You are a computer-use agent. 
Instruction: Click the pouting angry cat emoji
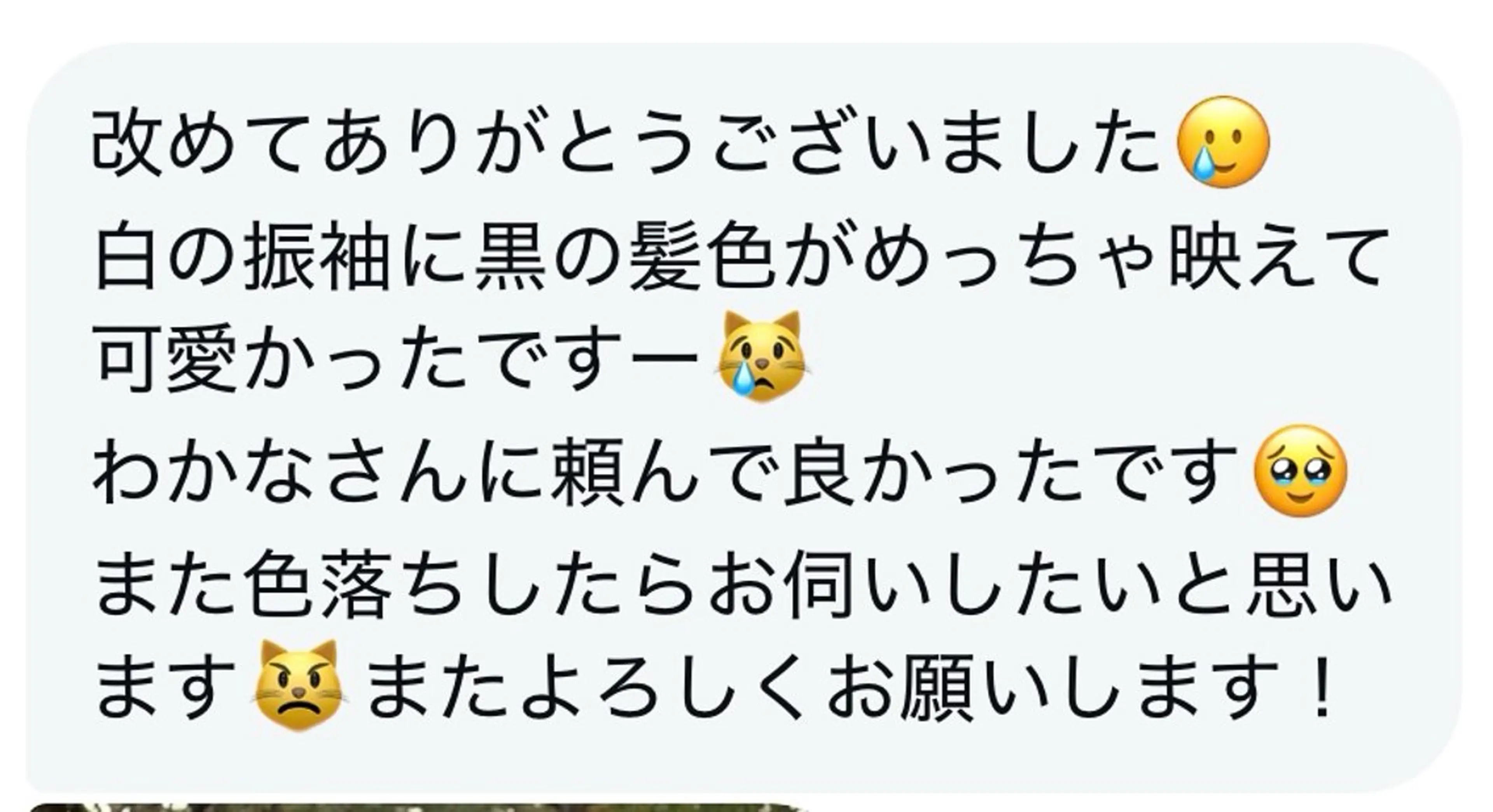coord(299,685)
